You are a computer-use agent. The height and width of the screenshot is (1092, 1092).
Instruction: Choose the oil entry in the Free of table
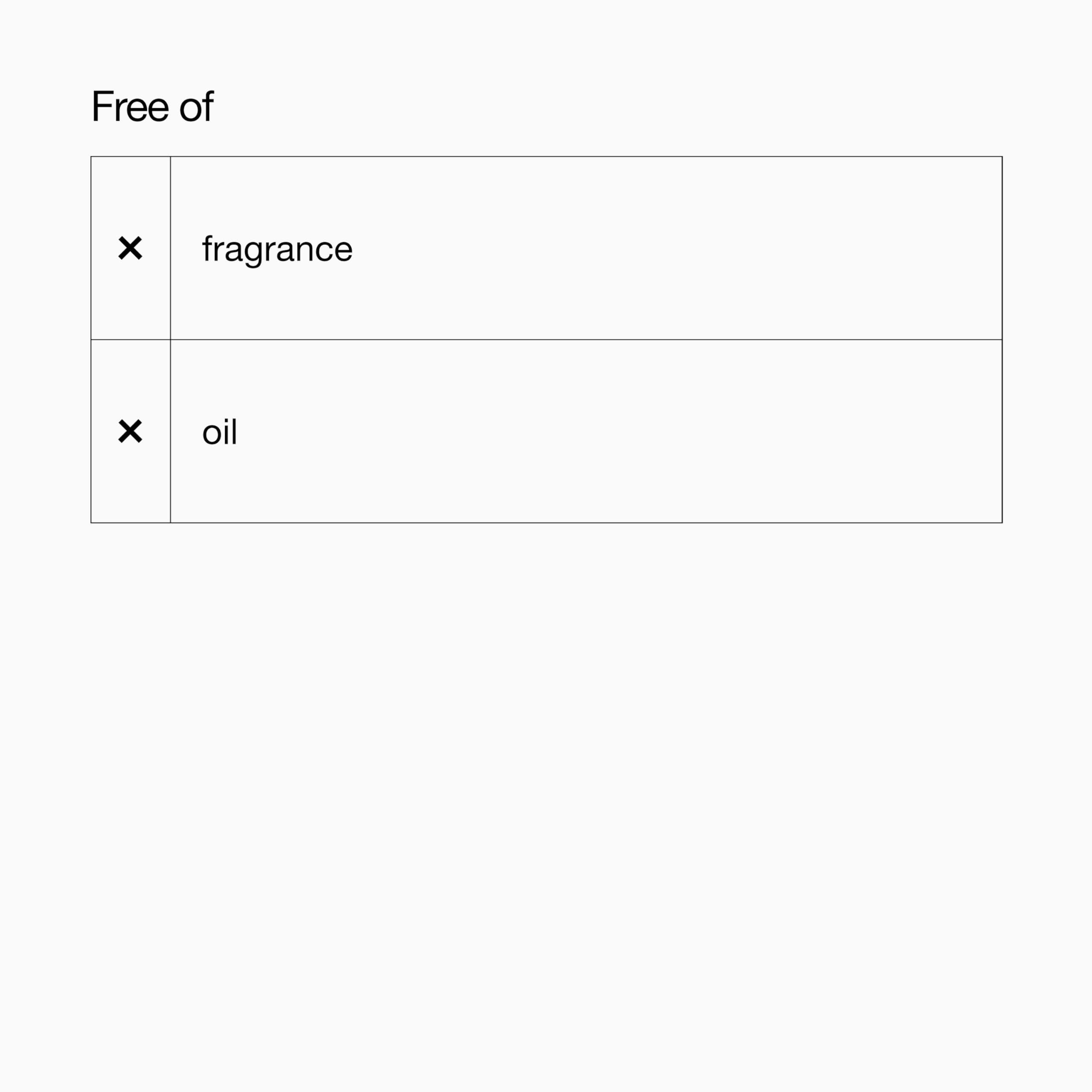(x=219, y=432)
